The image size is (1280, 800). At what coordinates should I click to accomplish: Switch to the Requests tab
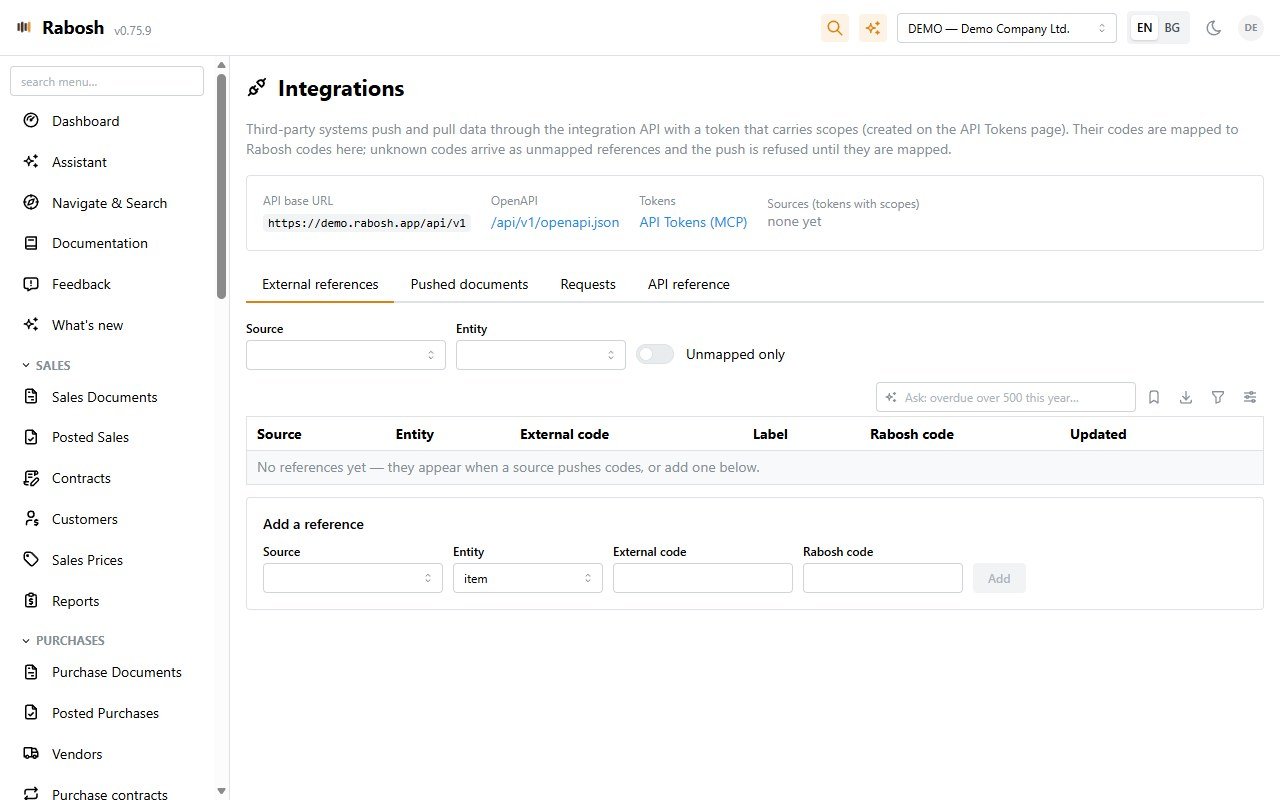pyautogui.click(x=588, y=284)
